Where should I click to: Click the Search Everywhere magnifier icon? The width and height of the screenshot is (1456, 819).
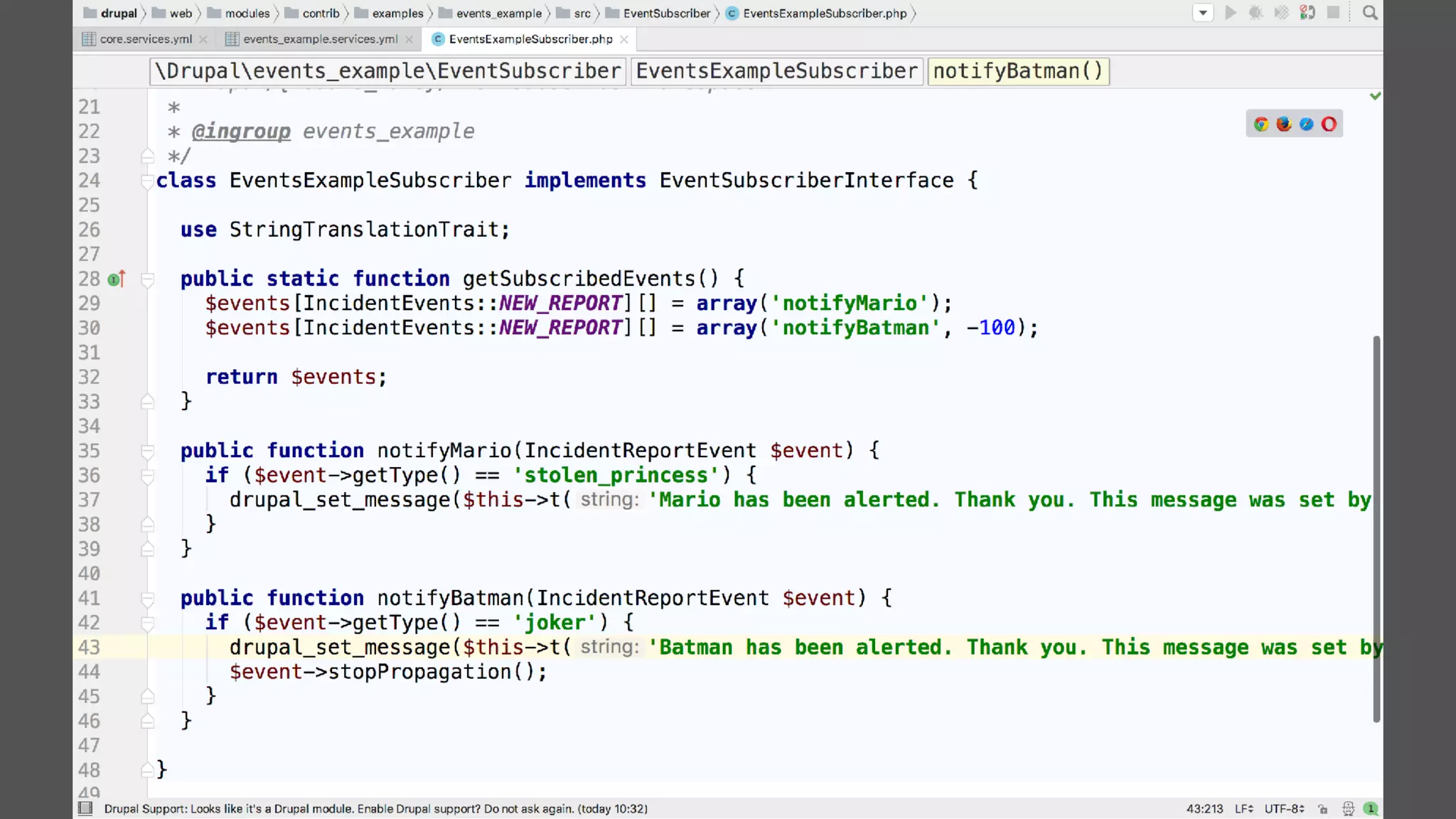tap(1370, 13)
